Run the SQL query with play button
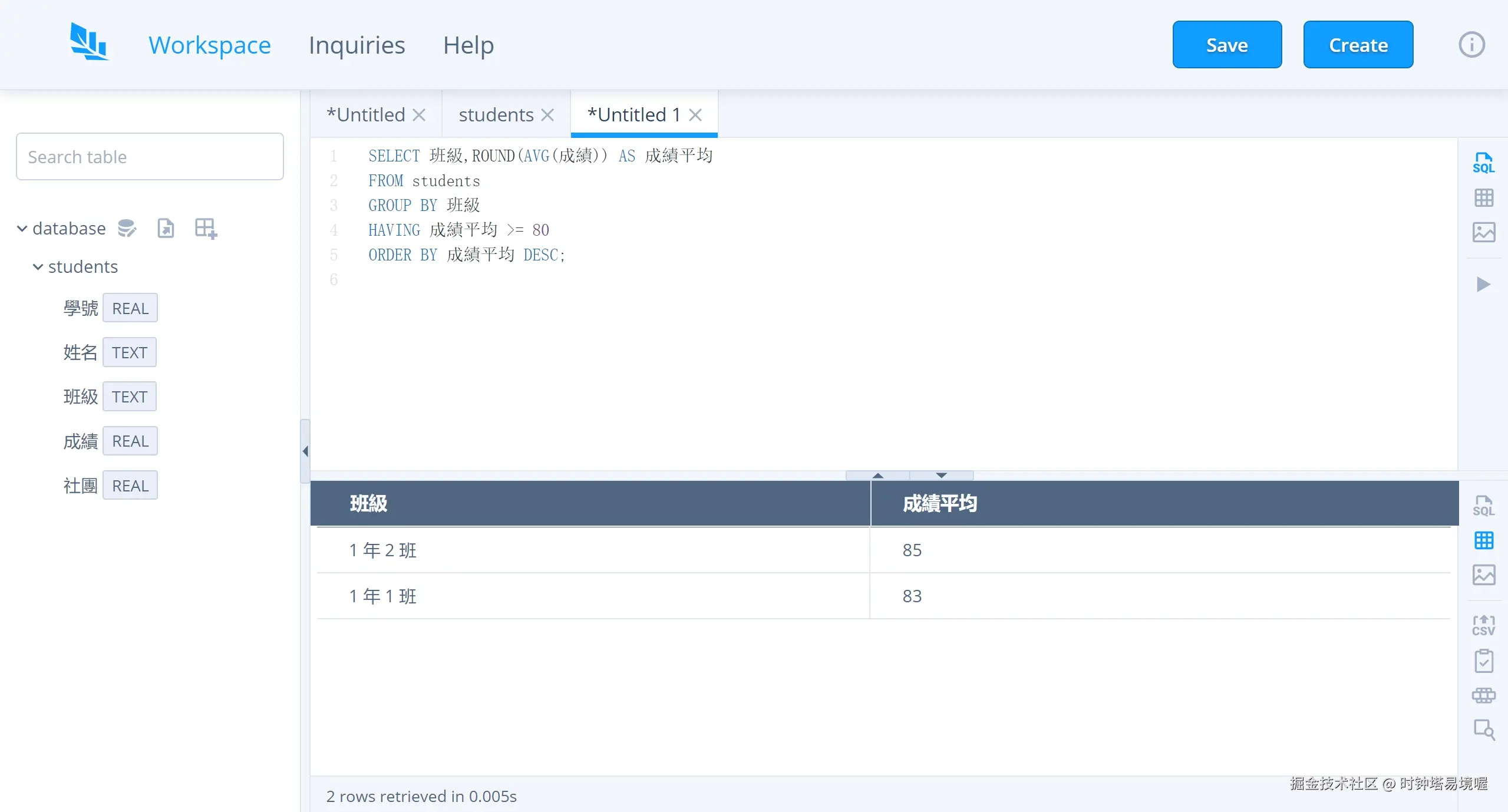1508x812 pixels. coord(1483,285)
